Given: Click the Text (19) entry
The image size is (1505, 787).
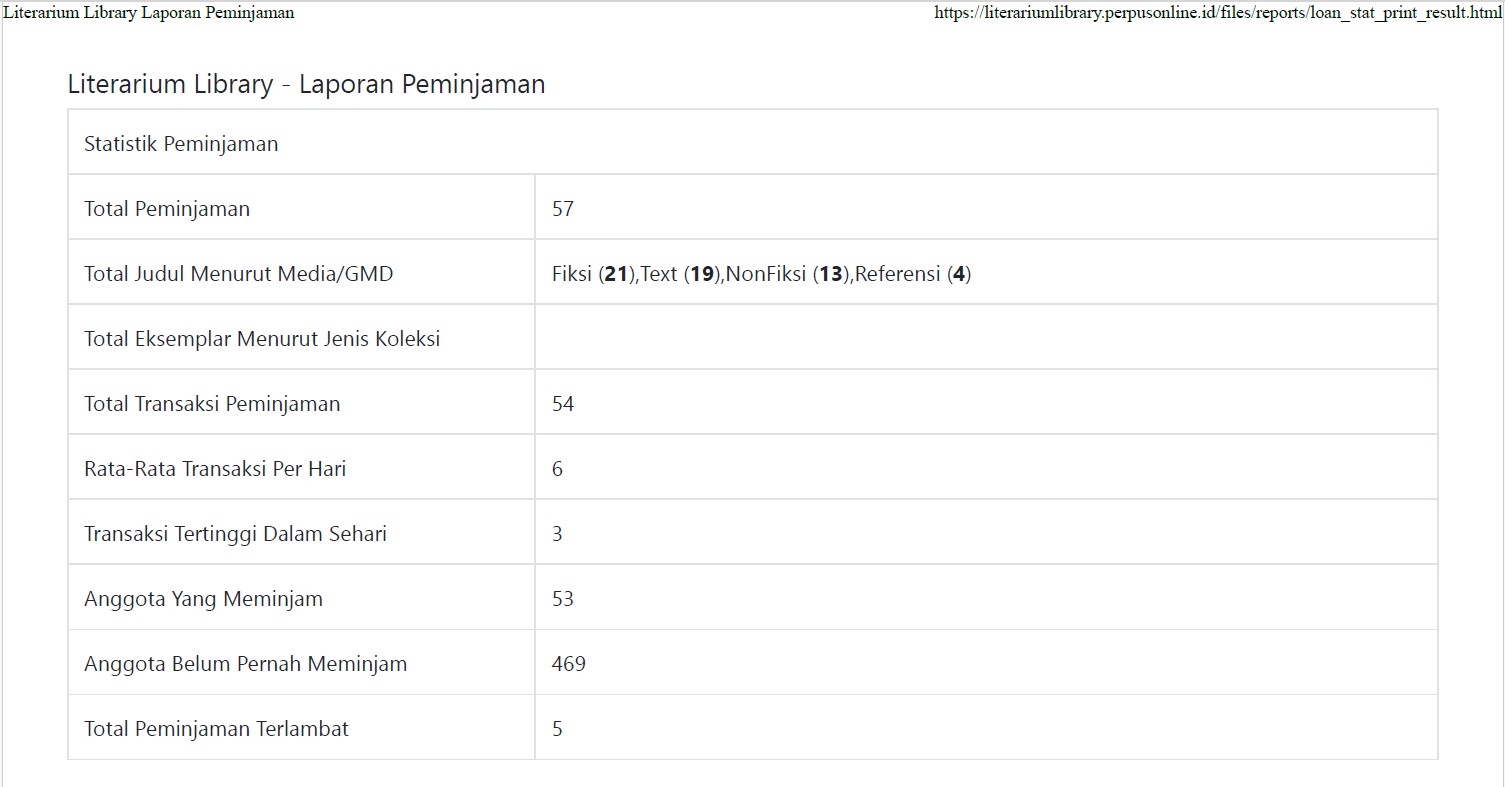Looking at the screenshot, I should click(681, 274).
